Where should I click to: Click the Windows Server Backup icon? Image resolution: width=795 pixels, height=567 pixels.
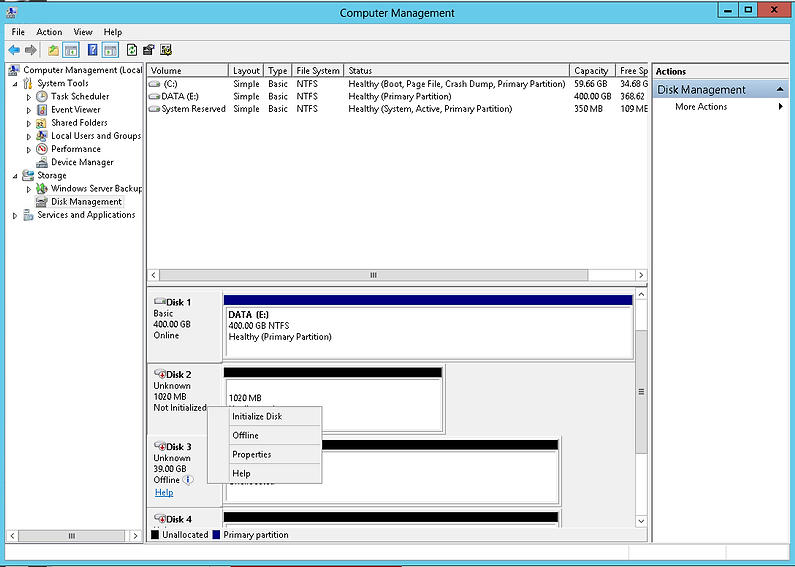click(42, 189)
